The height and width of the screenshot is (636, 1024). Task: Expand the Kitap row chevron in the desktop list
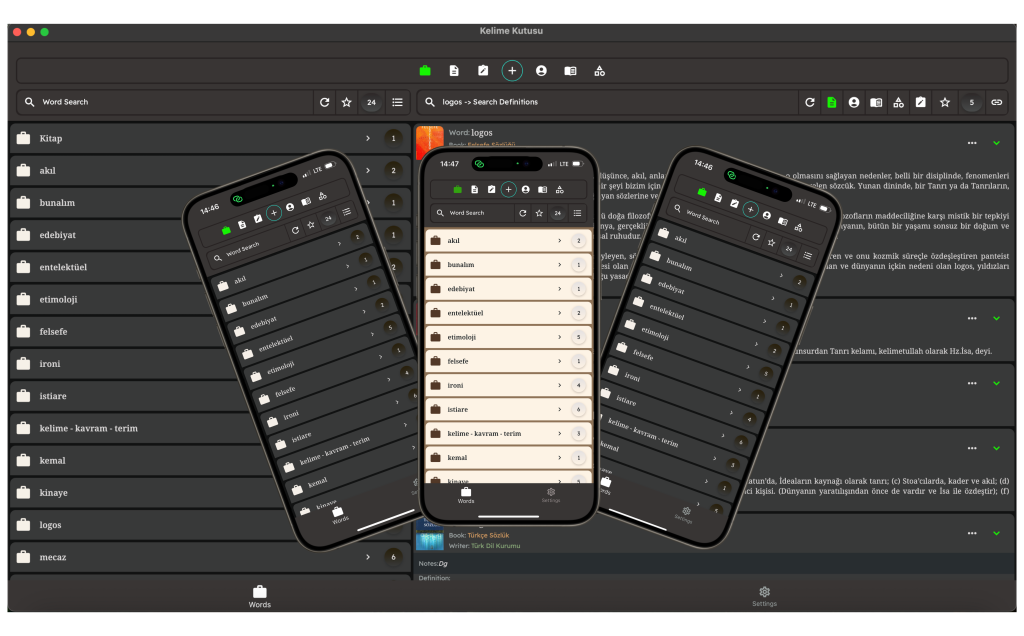tap(368, 138)
